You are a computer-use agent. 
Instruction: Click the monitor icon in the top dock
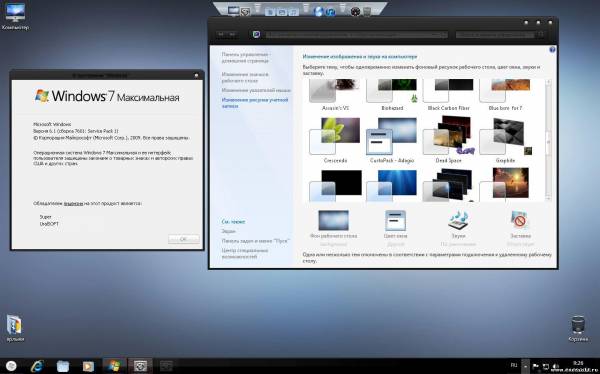click(x=233, y=11)
